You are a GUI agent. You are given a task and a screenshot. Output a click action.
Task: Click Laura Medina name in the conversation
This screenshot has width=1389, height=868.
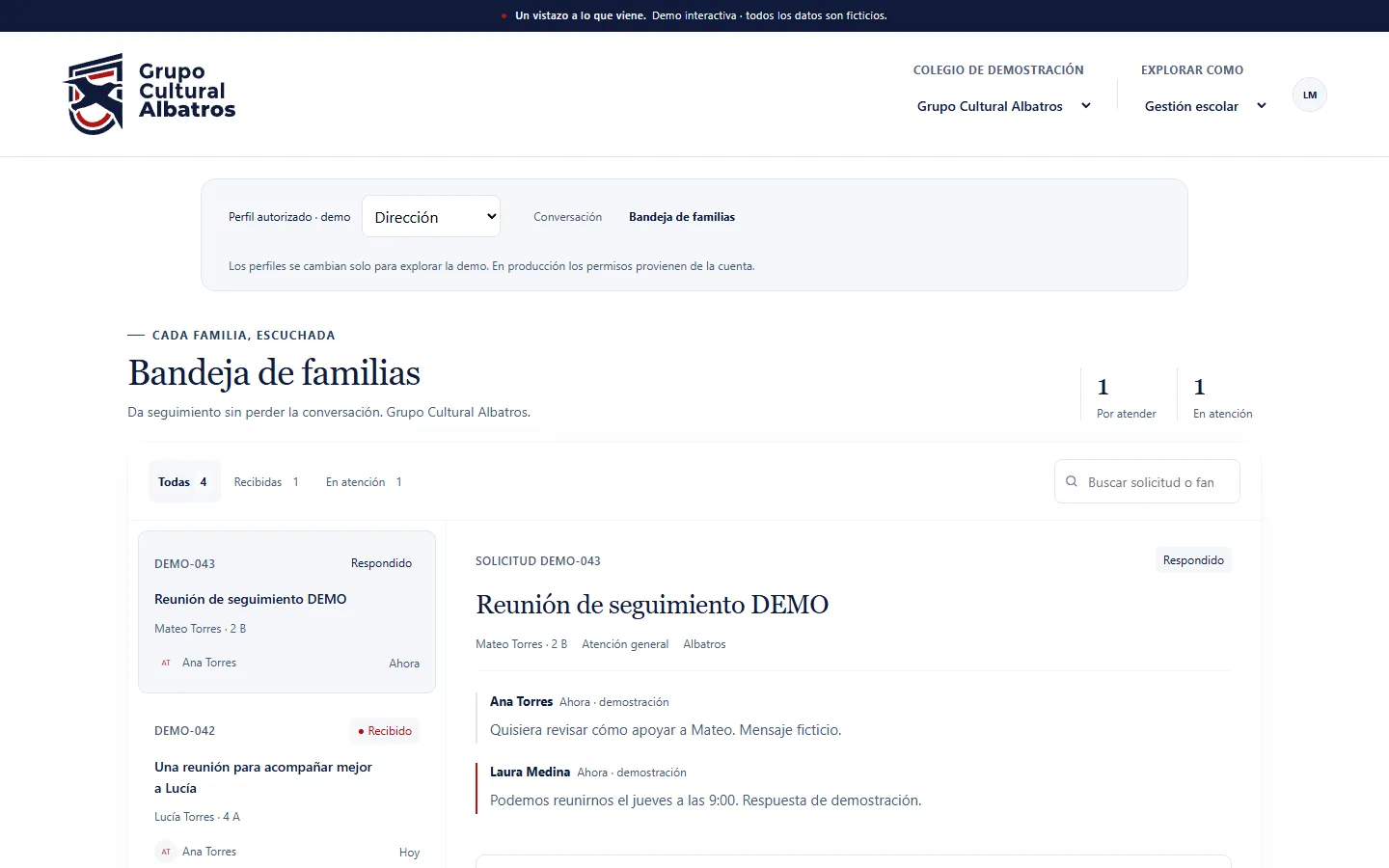pos(530,772)
